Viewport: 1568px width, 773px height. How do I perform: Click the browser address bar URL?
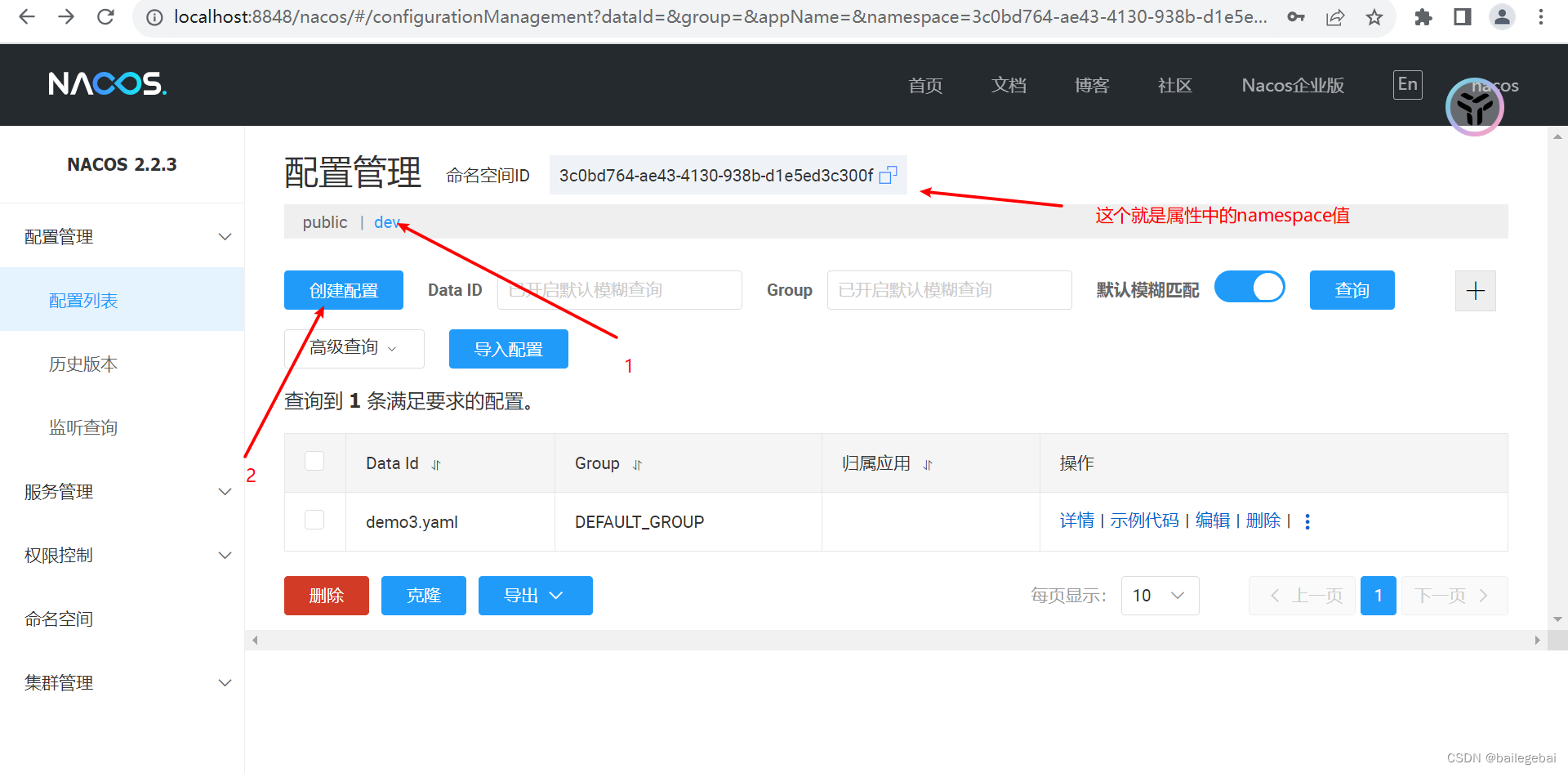720,17
